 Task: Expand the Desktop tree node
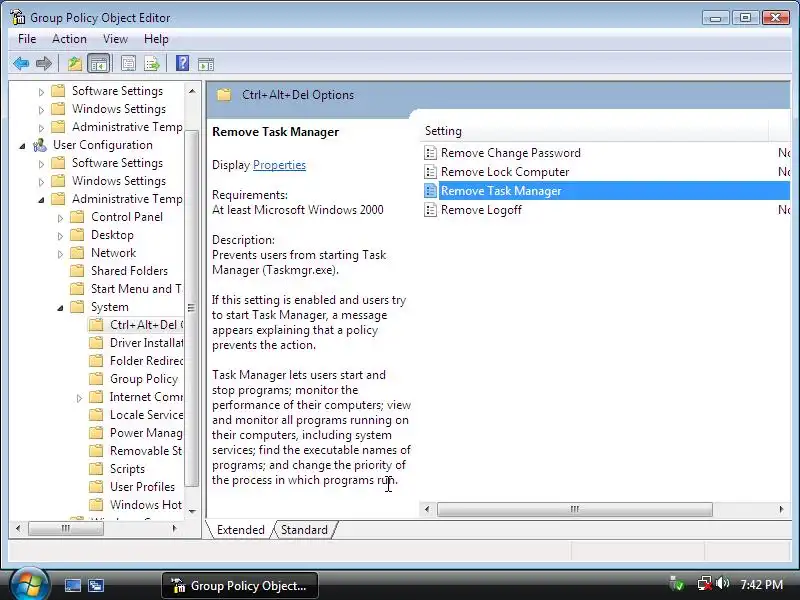point(60,236)
